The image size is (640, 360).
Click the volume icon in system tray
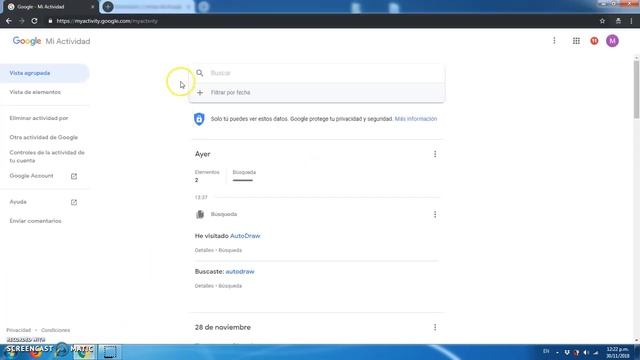(x=586, y=352)
